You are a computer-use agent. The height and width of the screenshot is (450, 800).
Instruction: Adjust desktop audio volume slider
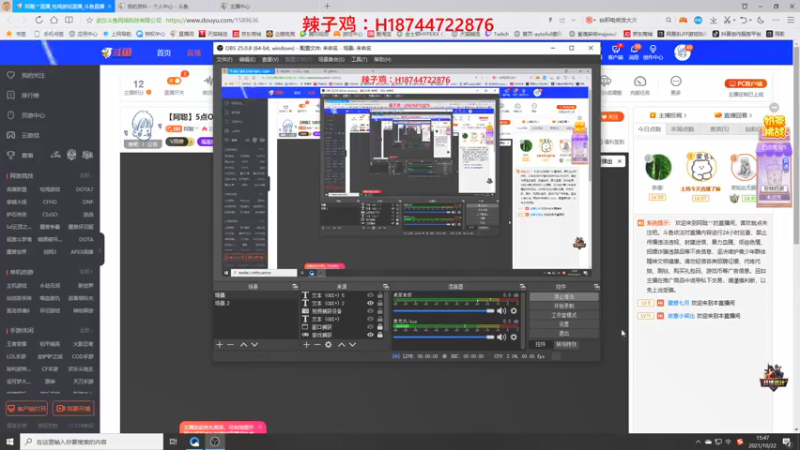(x=444, y=311)
